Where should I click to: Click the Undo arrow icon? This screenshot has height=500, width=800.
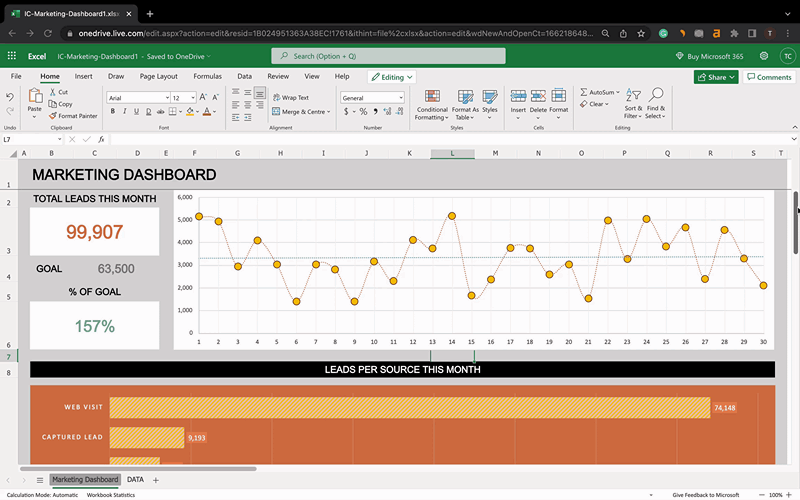coord(10,97)
